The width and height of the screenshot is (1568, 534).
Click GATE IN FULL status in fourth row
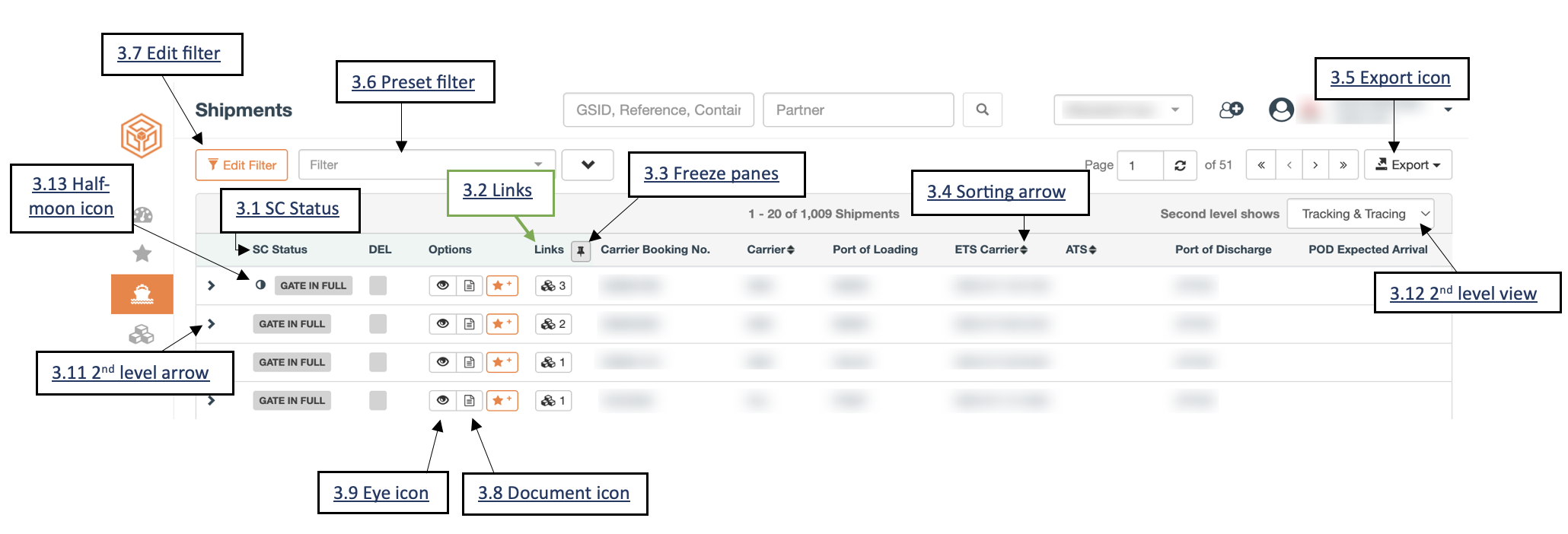(x=292, y=400)
